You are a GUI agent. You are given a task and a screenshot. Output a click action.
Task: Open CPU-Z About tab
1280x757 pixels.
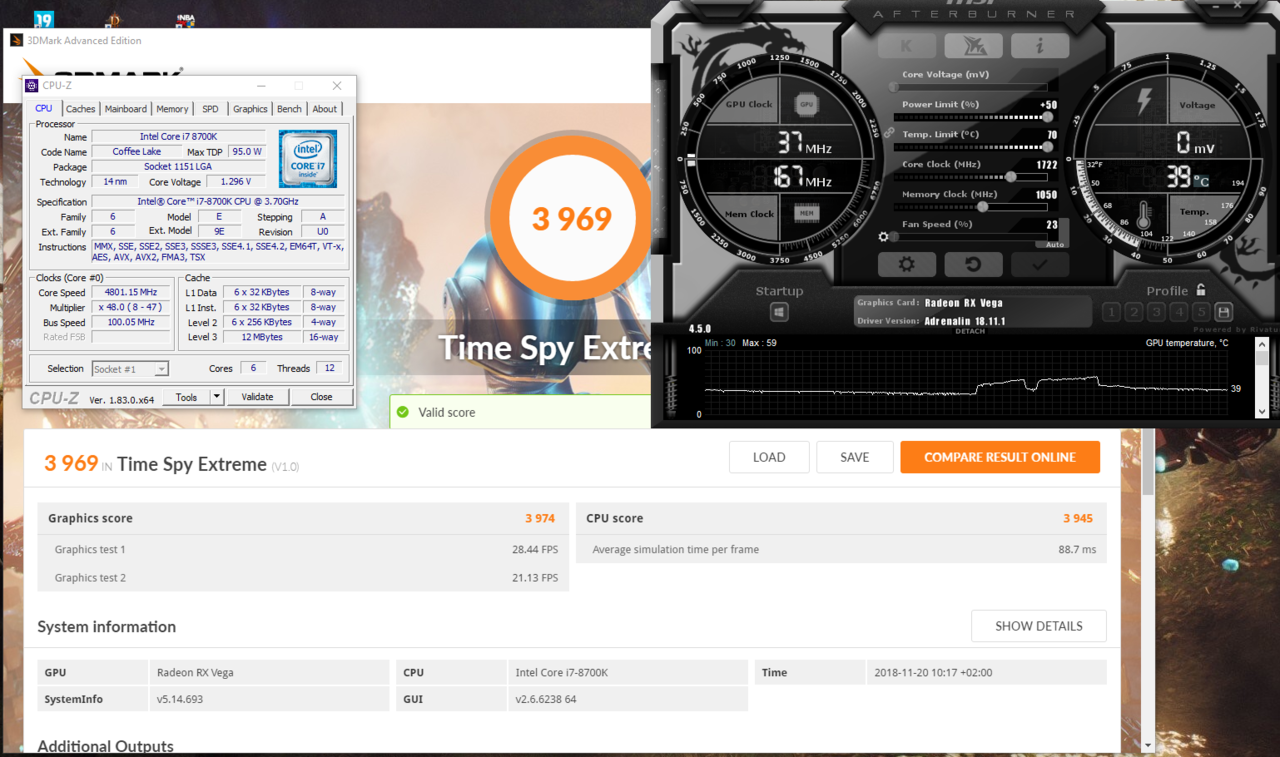(x=325, y=109)
